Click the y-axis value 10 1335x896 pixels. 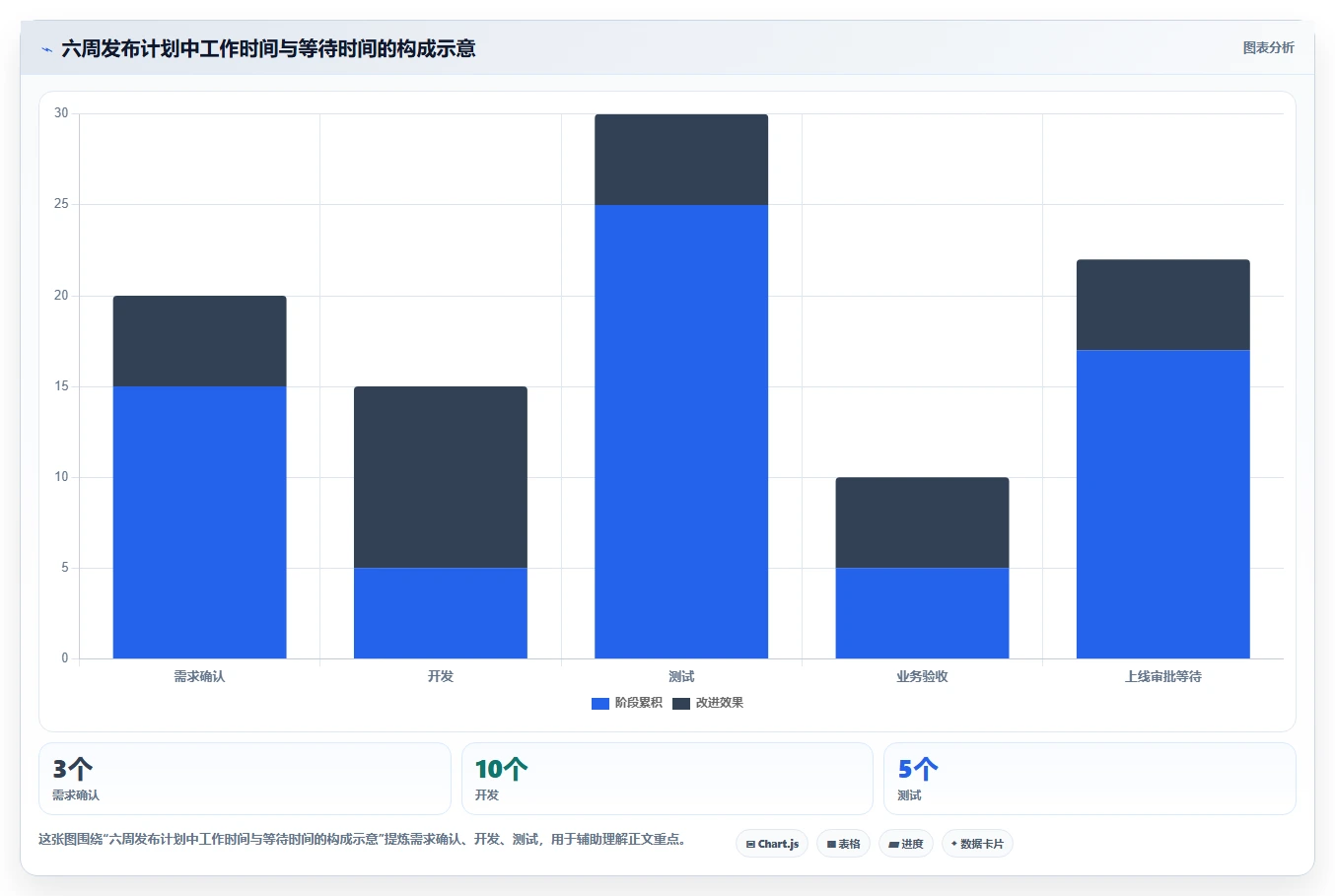point(61,477)
